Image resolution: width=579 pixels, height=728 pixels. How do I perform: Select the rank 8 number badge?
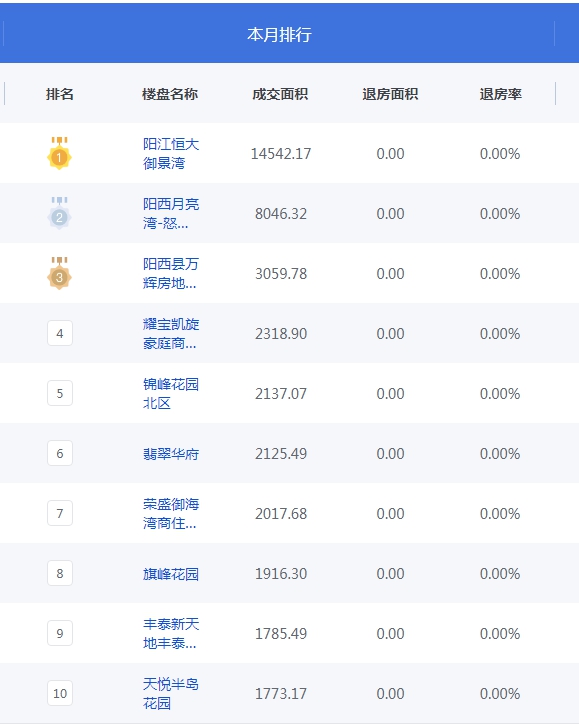[x=60, y=573]
